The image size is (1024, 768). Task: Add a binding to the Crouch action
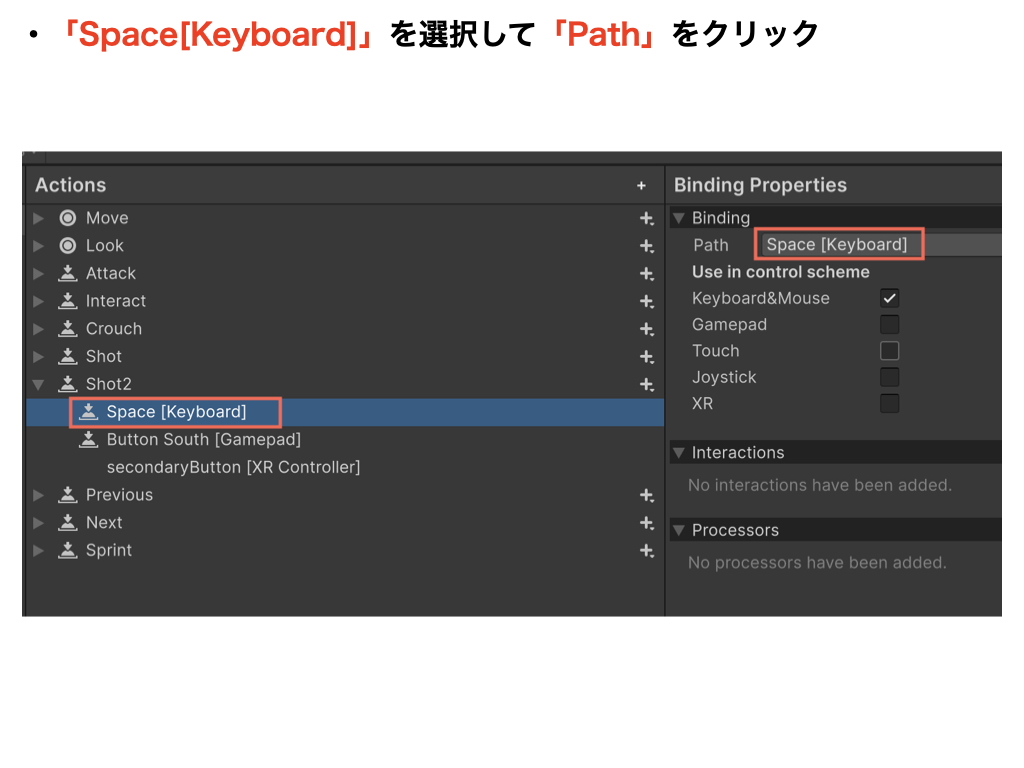tap(646, 329)
